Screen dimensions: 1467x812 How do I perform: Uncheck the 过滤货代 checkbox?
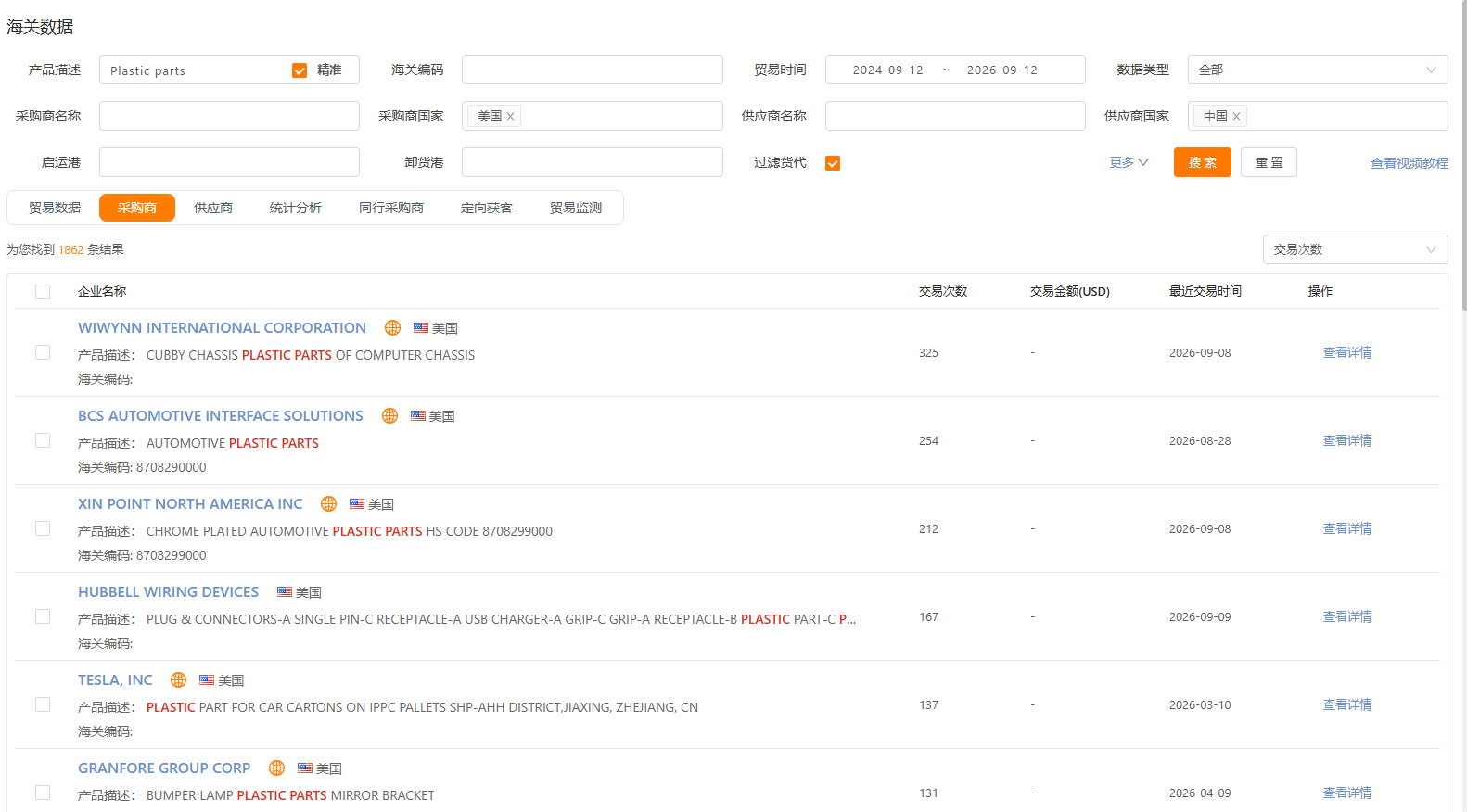point(833,163)
